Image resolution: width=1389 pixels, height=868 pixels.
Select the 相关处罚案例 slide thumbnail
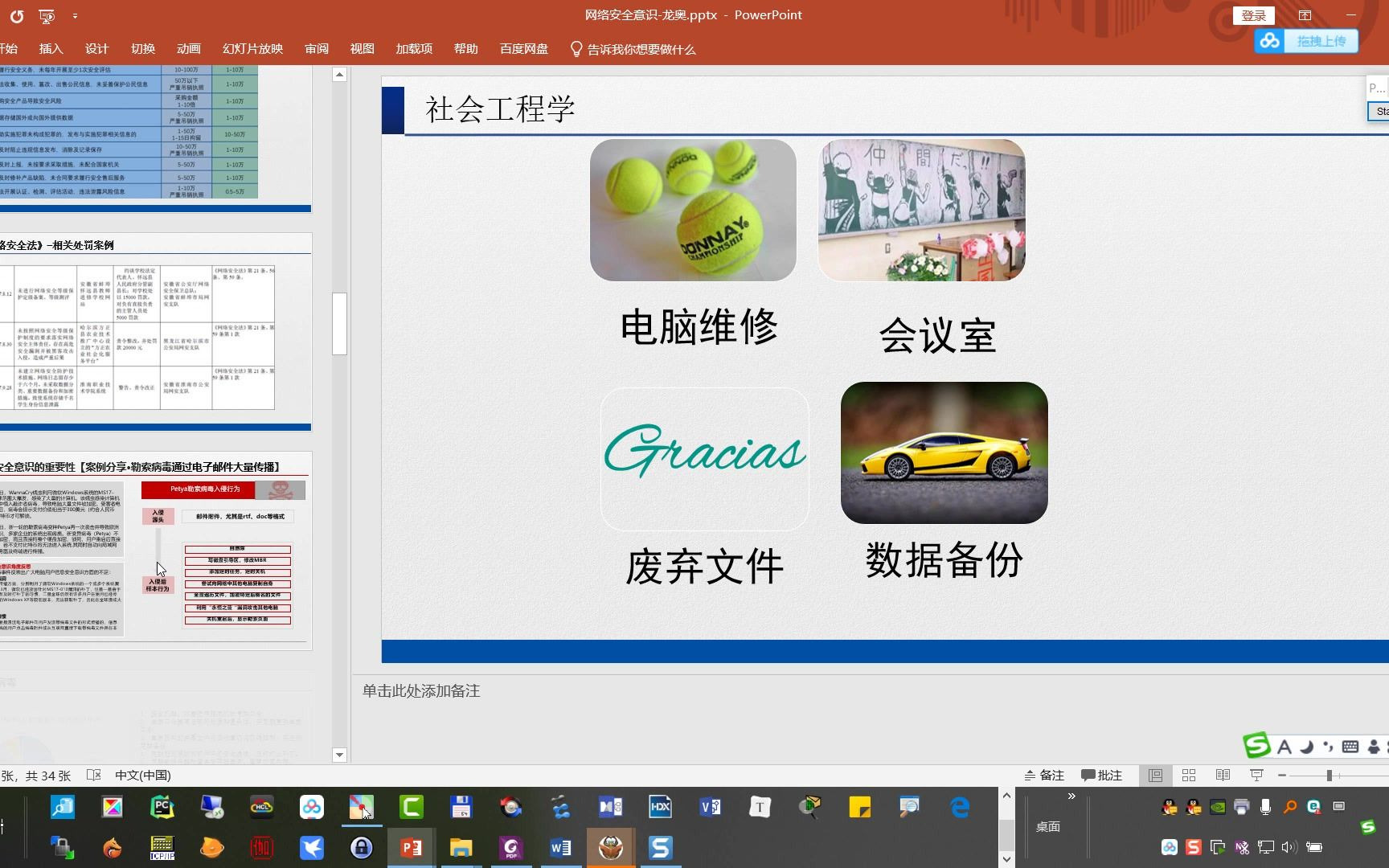pyautogui.click(x=154, y=333)
